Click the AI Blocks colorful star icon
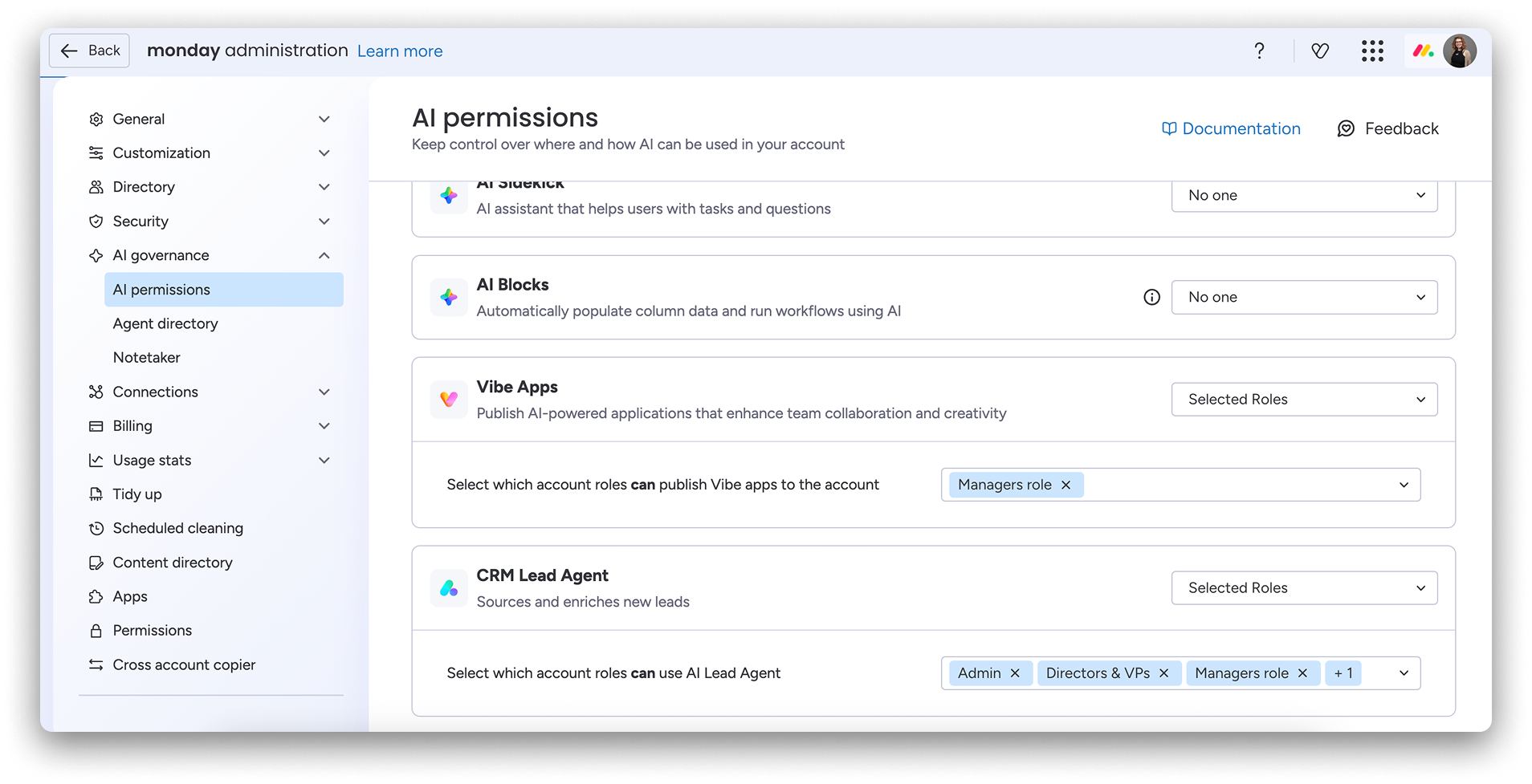This screenshot has width=1532, height=784. pyautogui.click(x=449, y=298)
